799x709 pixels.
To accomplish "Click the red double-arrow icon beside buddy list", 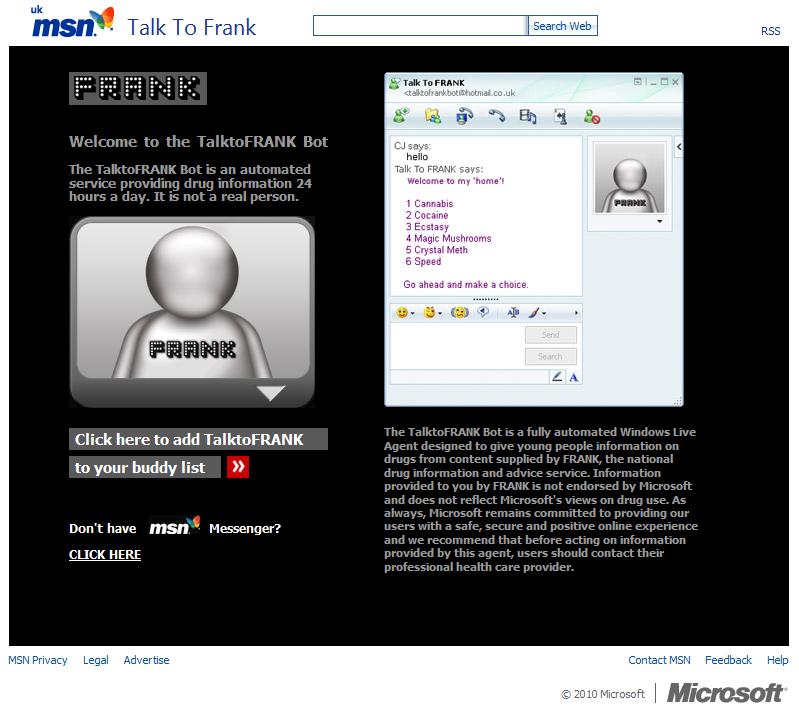I will 238,466.
